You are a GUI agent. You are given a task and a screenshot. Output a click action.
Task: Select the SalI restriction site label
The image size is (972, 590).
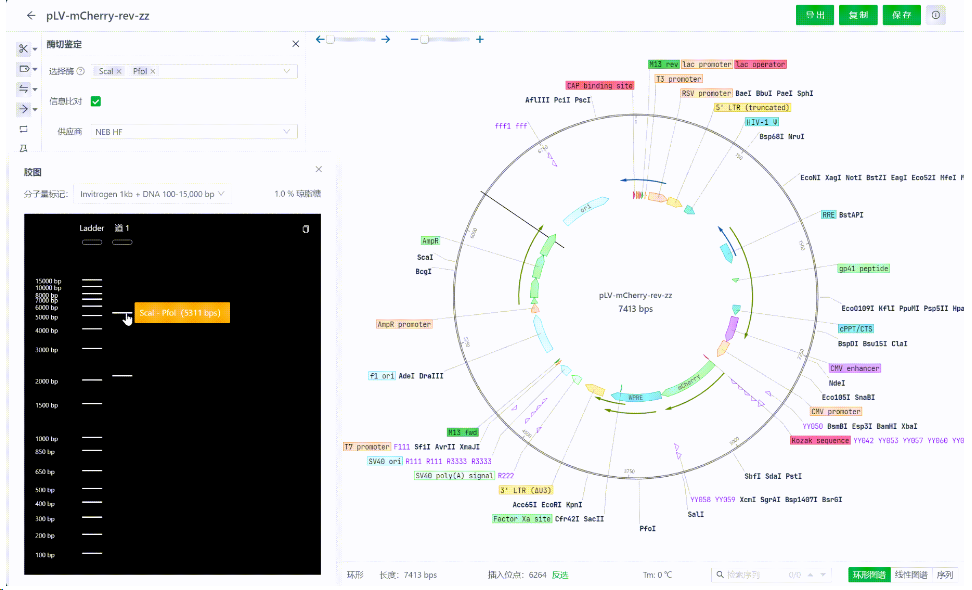click(x=696, y=514)
